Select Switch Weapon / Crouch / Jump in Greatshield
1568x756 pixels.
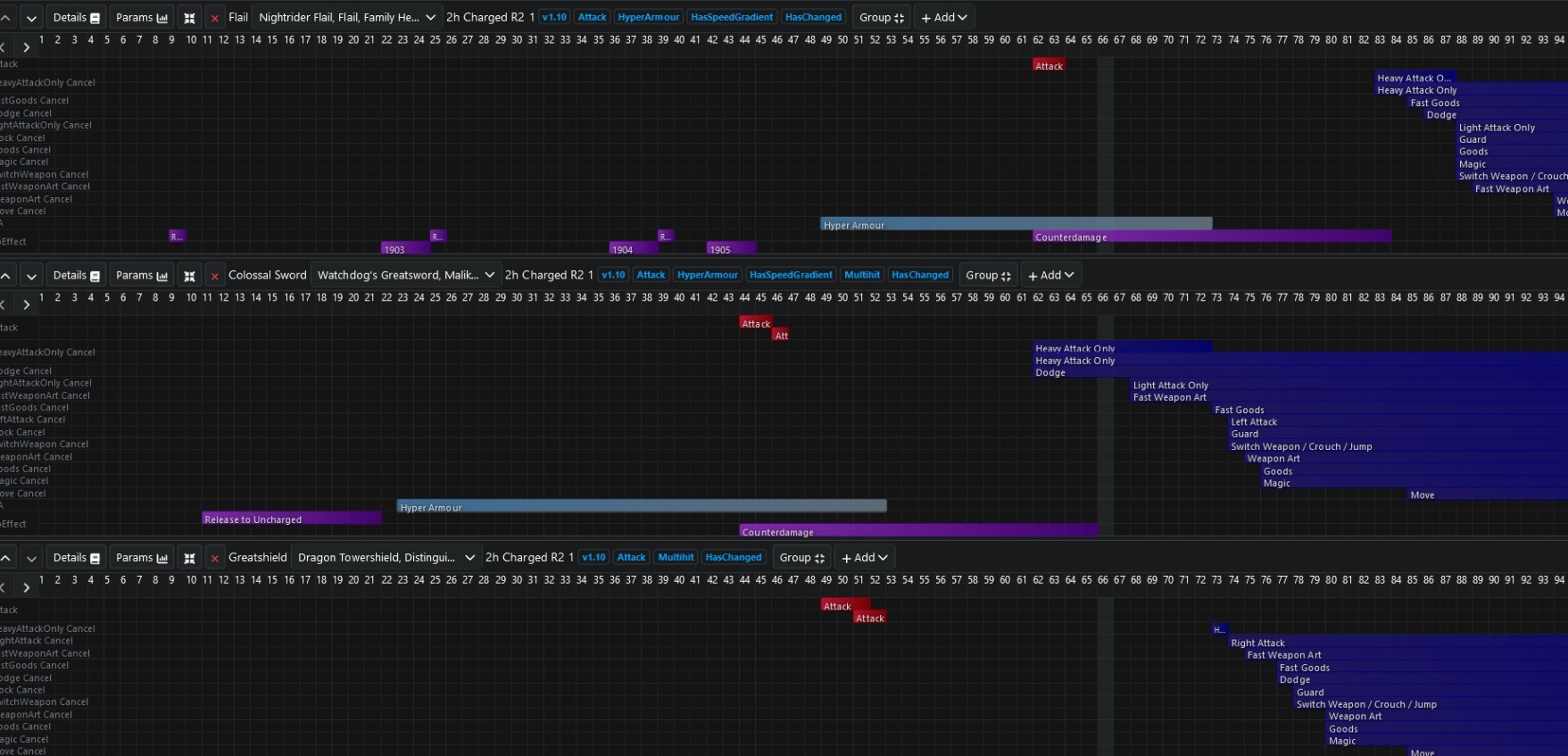[1431, 703]
